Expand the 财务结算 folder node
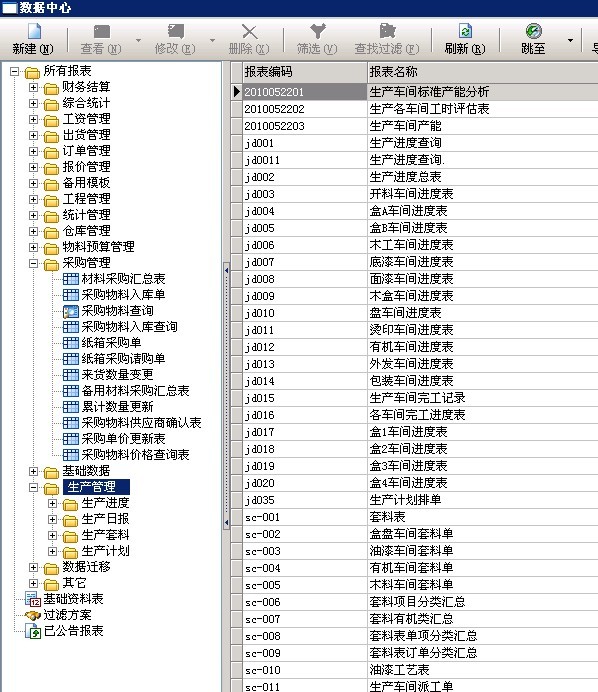The image size is (598, 692). tap(34, 87)
